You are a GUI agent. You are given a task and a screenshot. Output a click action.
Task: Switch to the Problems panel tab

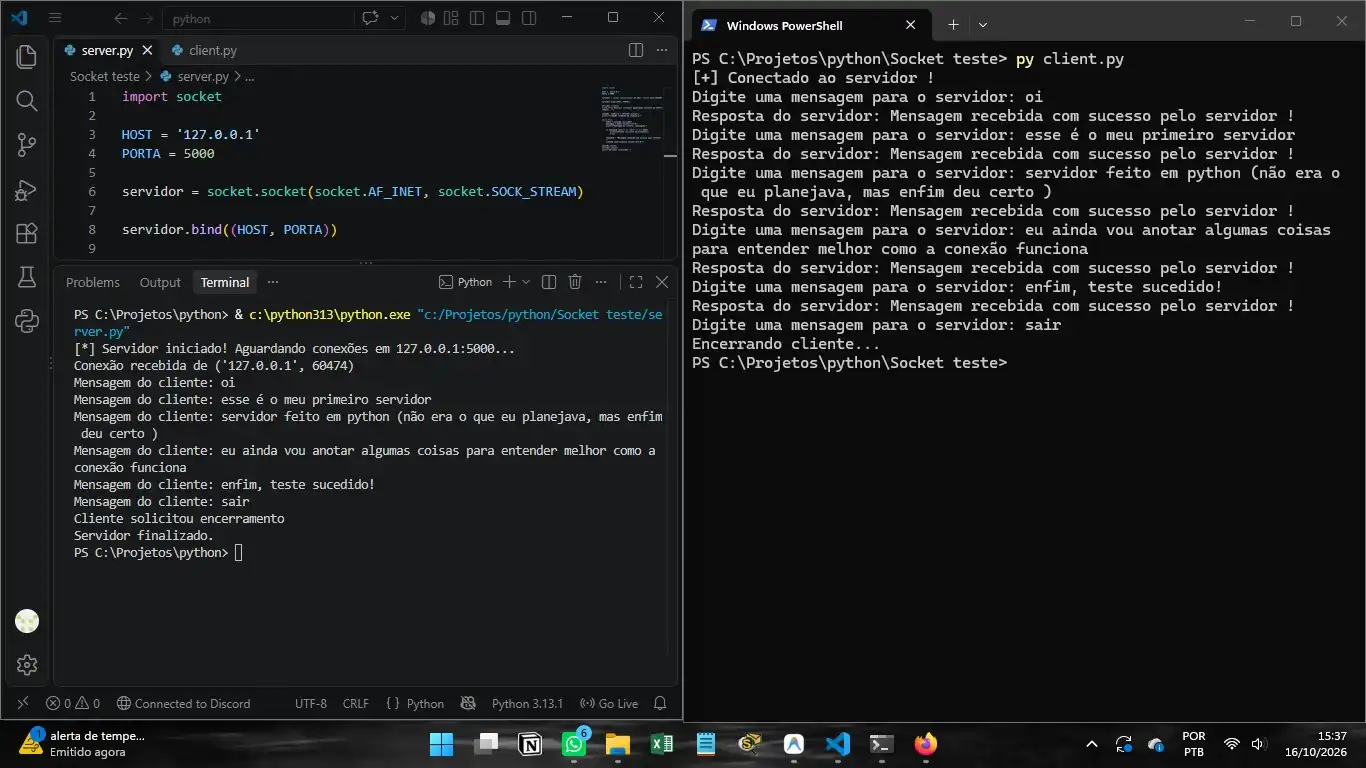(92, 283)
